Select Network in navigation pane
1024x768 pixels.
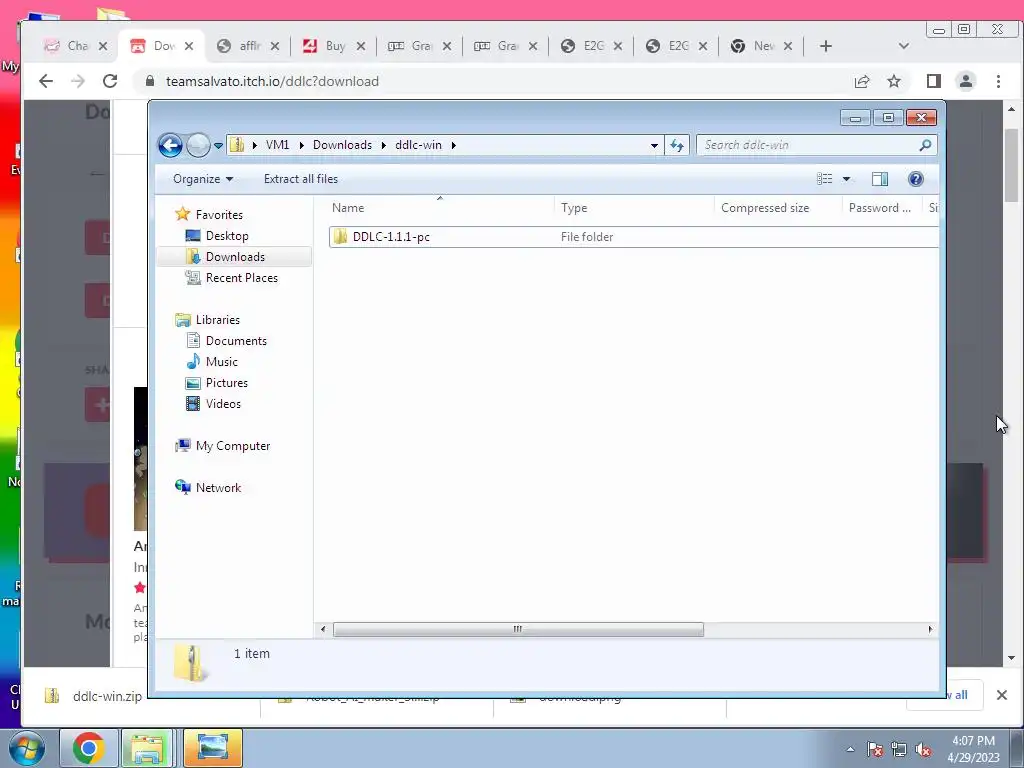click(218, 488)
